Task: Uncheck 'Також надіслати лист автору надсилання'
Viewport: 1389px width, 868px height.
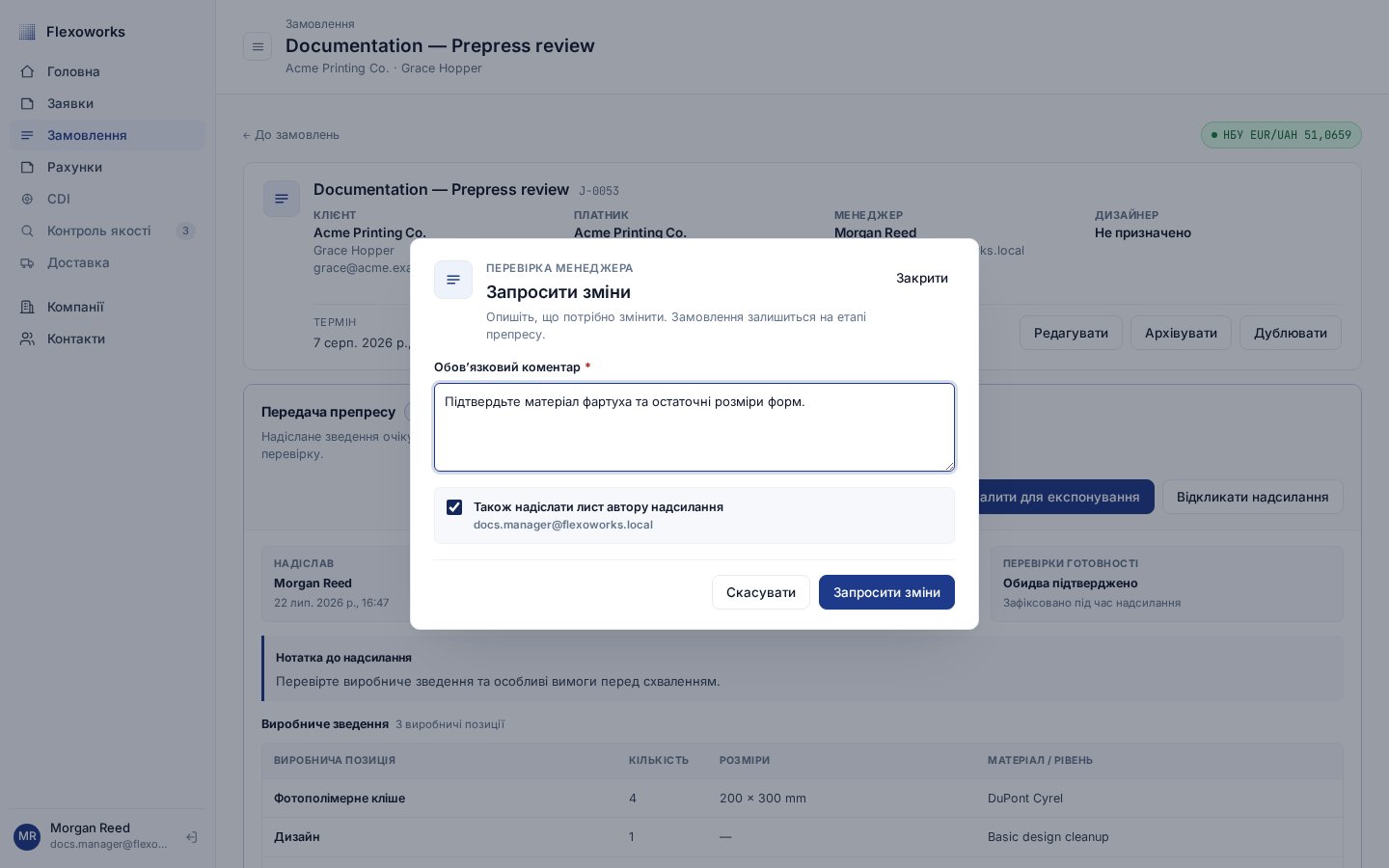Action: coord(454,507)
